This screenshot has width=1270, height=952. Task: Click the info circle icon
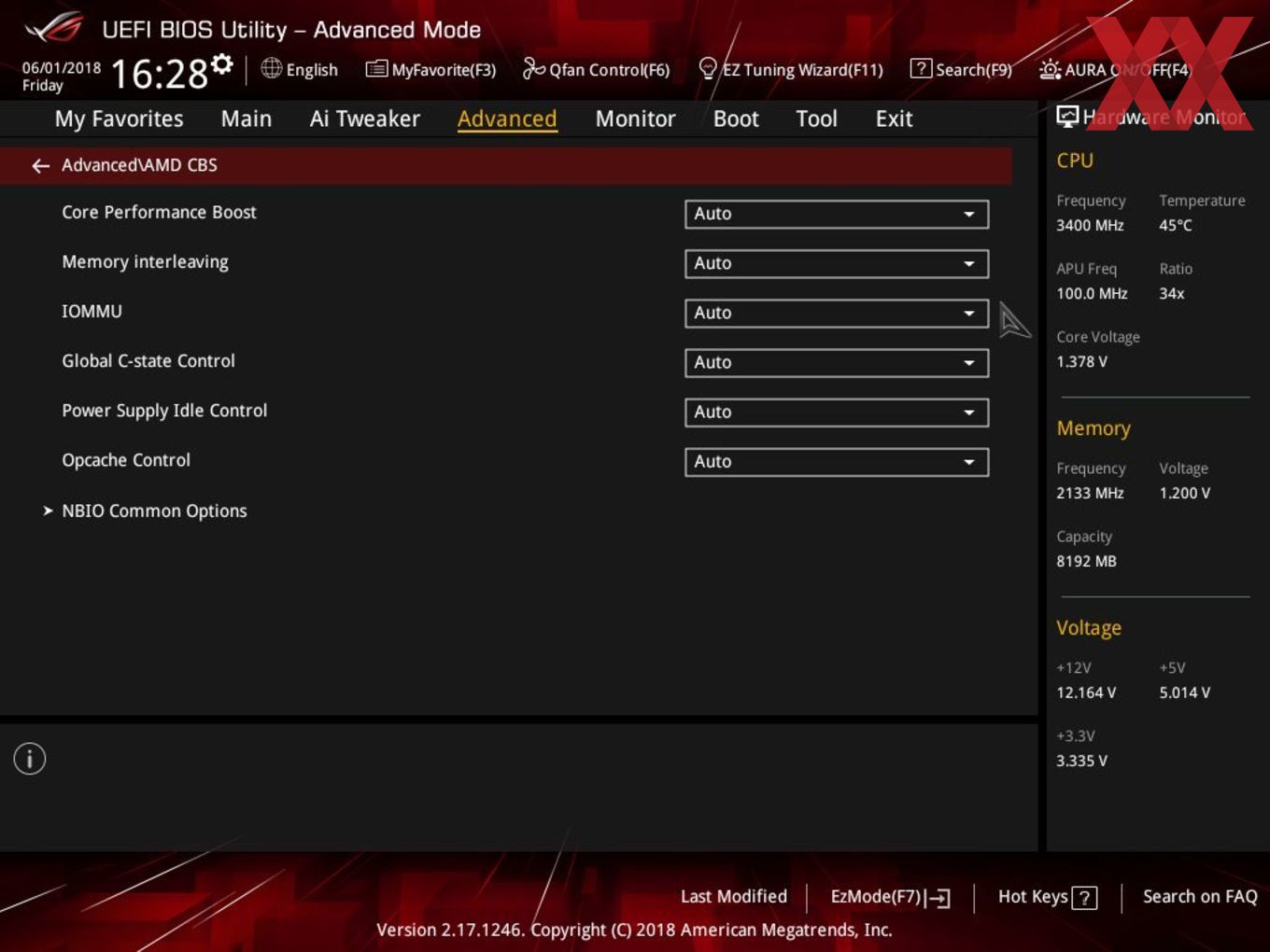point(30,759)
